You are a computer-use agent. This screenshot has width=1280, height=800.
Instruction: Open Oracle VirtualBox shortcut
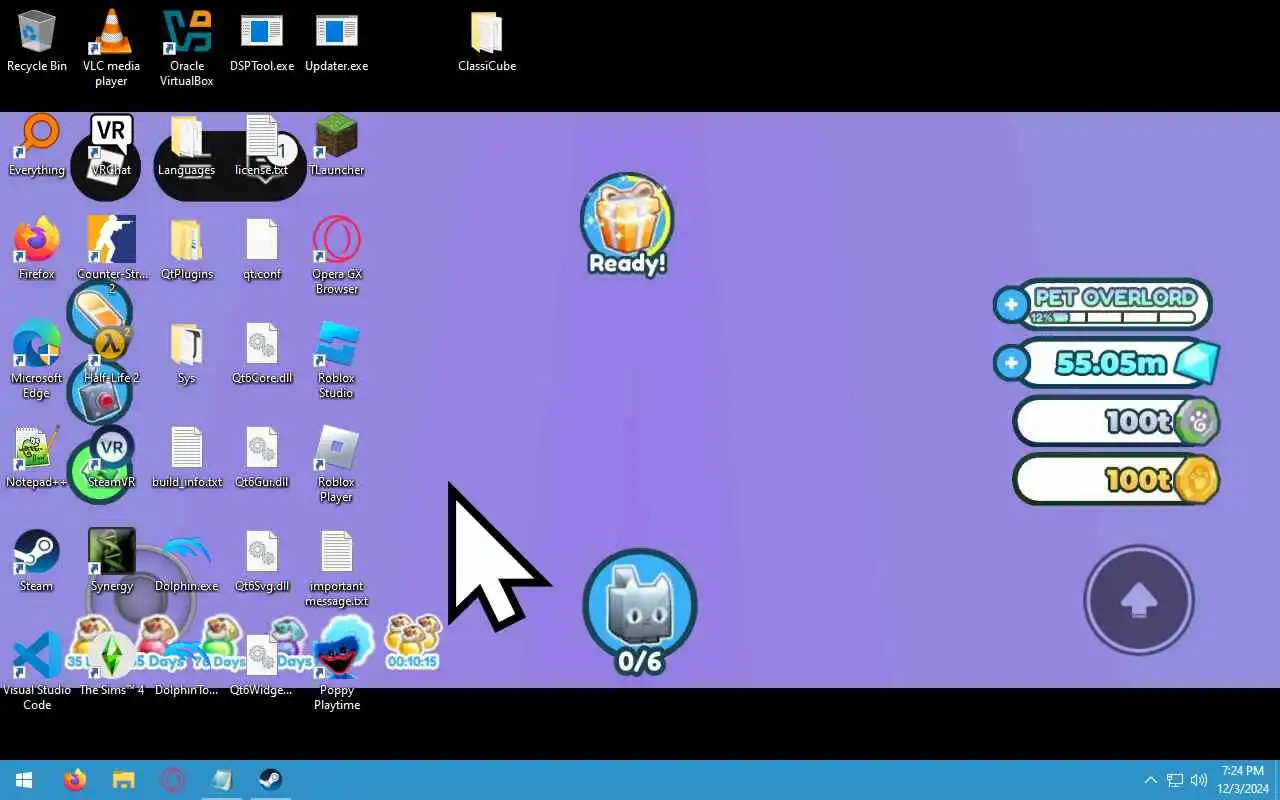[x=187, y=48]
